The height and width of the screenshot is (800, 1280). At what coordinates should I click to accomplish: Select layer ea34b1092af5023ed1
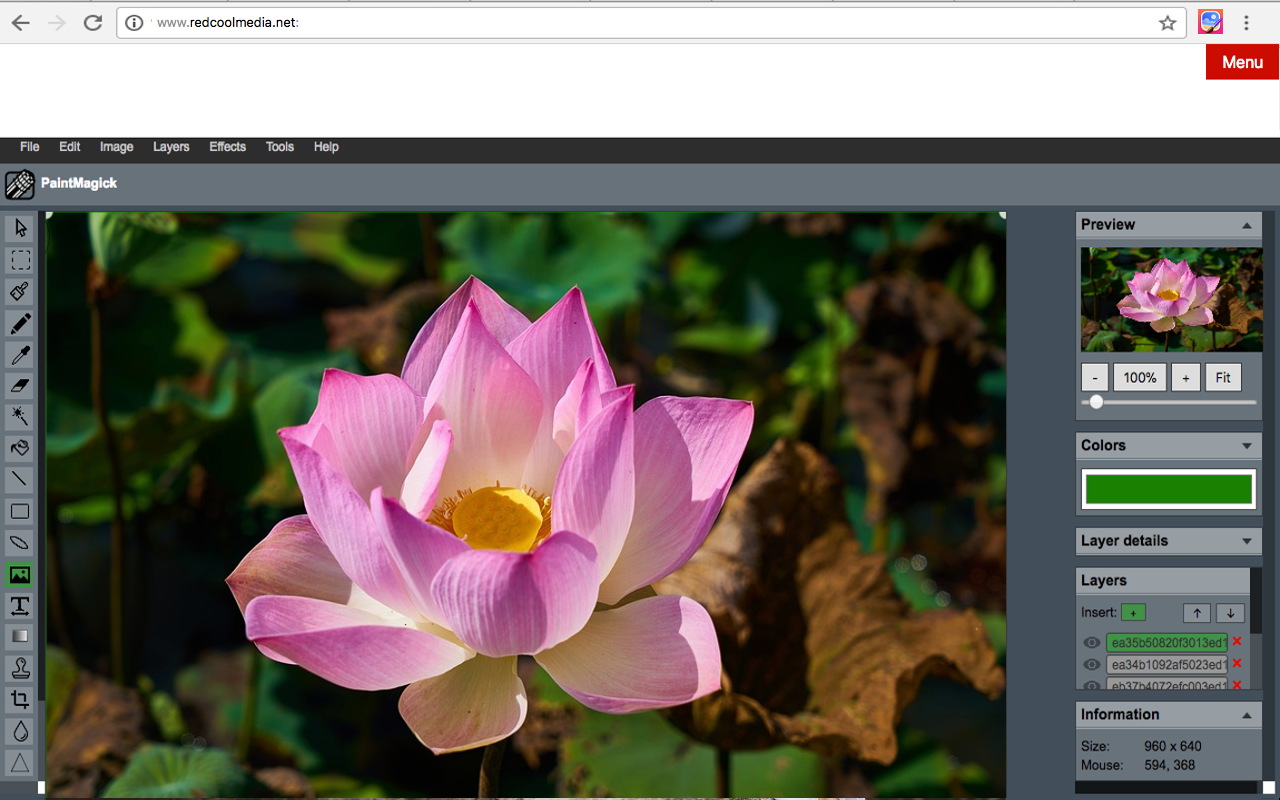coord(1167,664)
